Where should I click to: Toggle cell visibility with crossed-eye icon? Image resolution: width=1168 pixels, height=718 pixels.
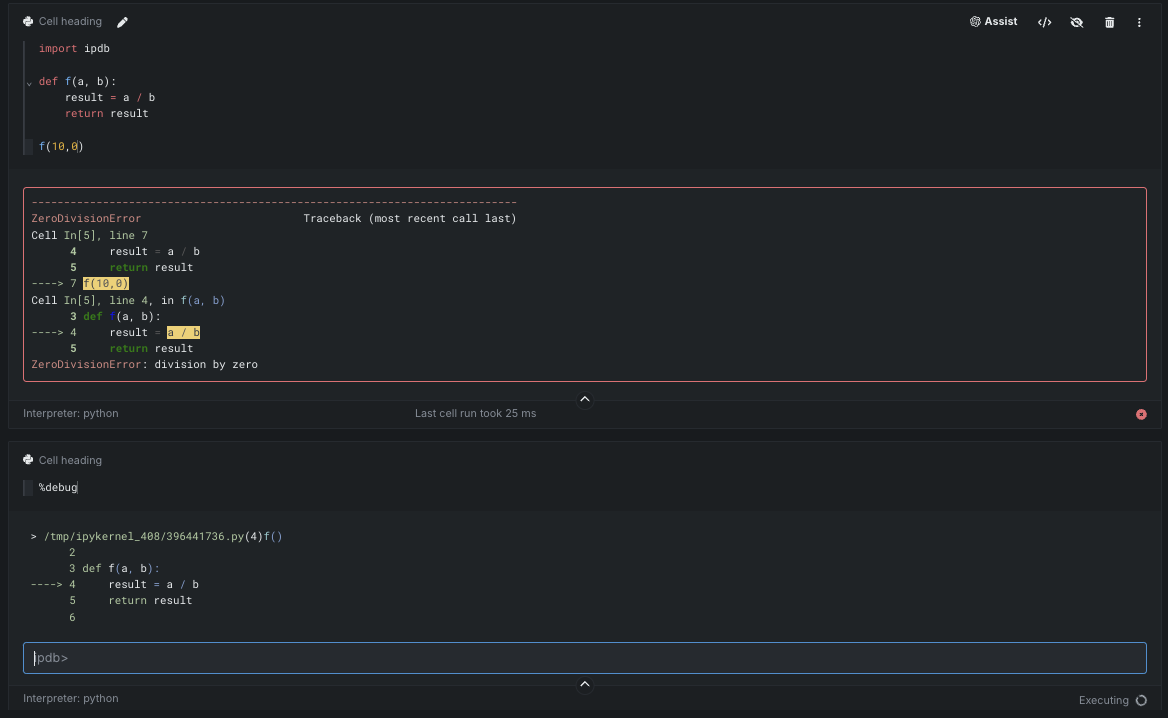click(x=1076, y=22)
